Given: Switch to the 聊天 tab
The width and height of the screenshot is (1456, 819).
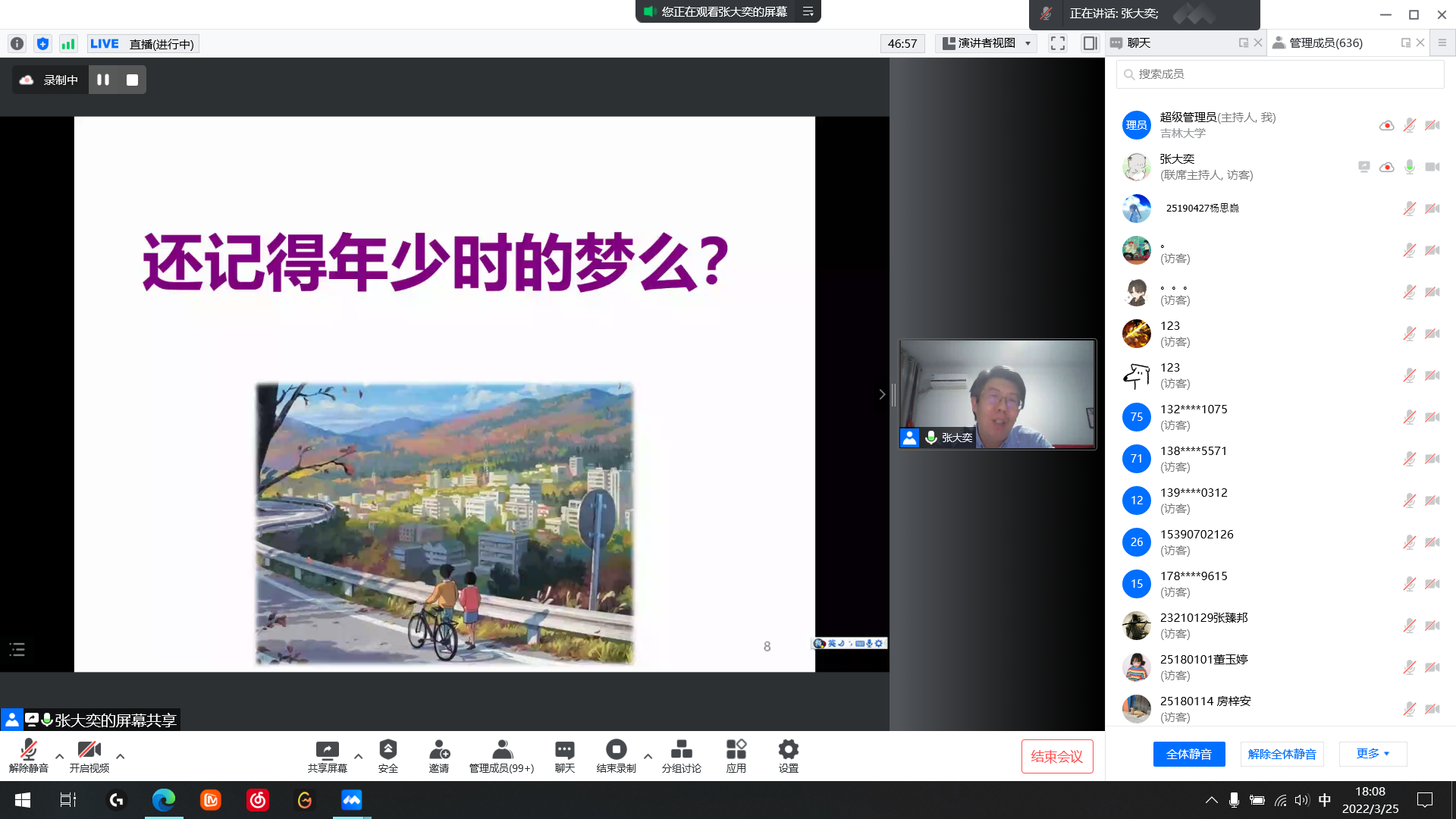Looking at the screenshot, I should pos(1139,43).
